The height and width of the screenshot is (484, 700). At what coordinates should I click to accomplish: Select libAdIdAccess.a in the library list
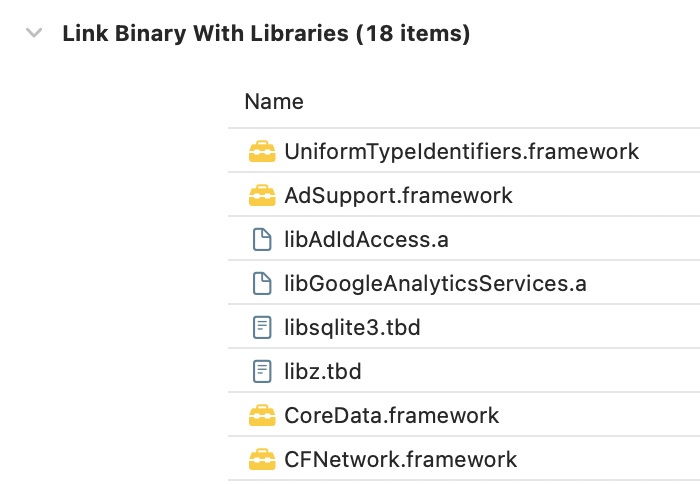[367, 239]
